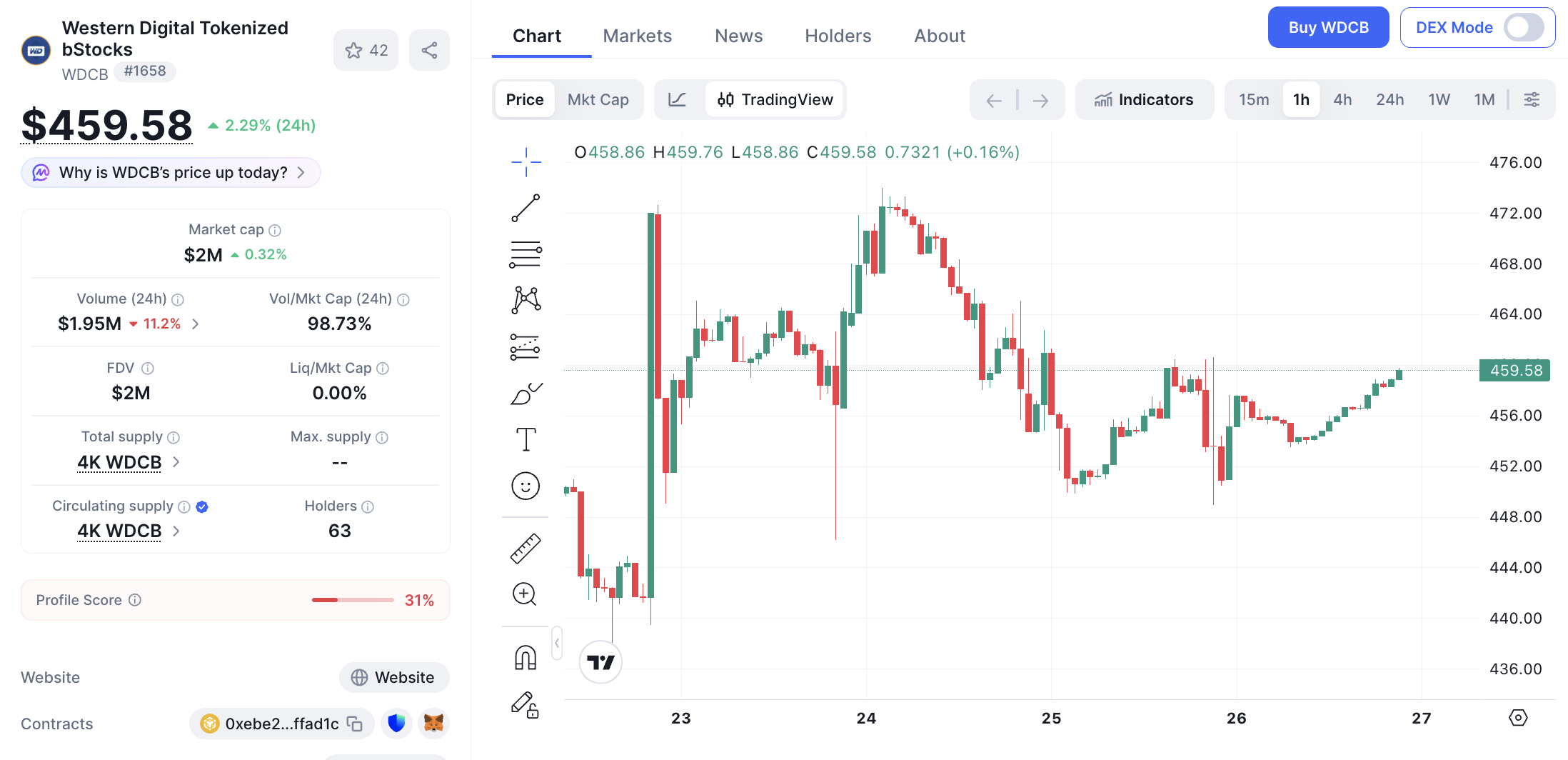Select the text annotation tool
1568x760 pixels.
coord(526,439)
